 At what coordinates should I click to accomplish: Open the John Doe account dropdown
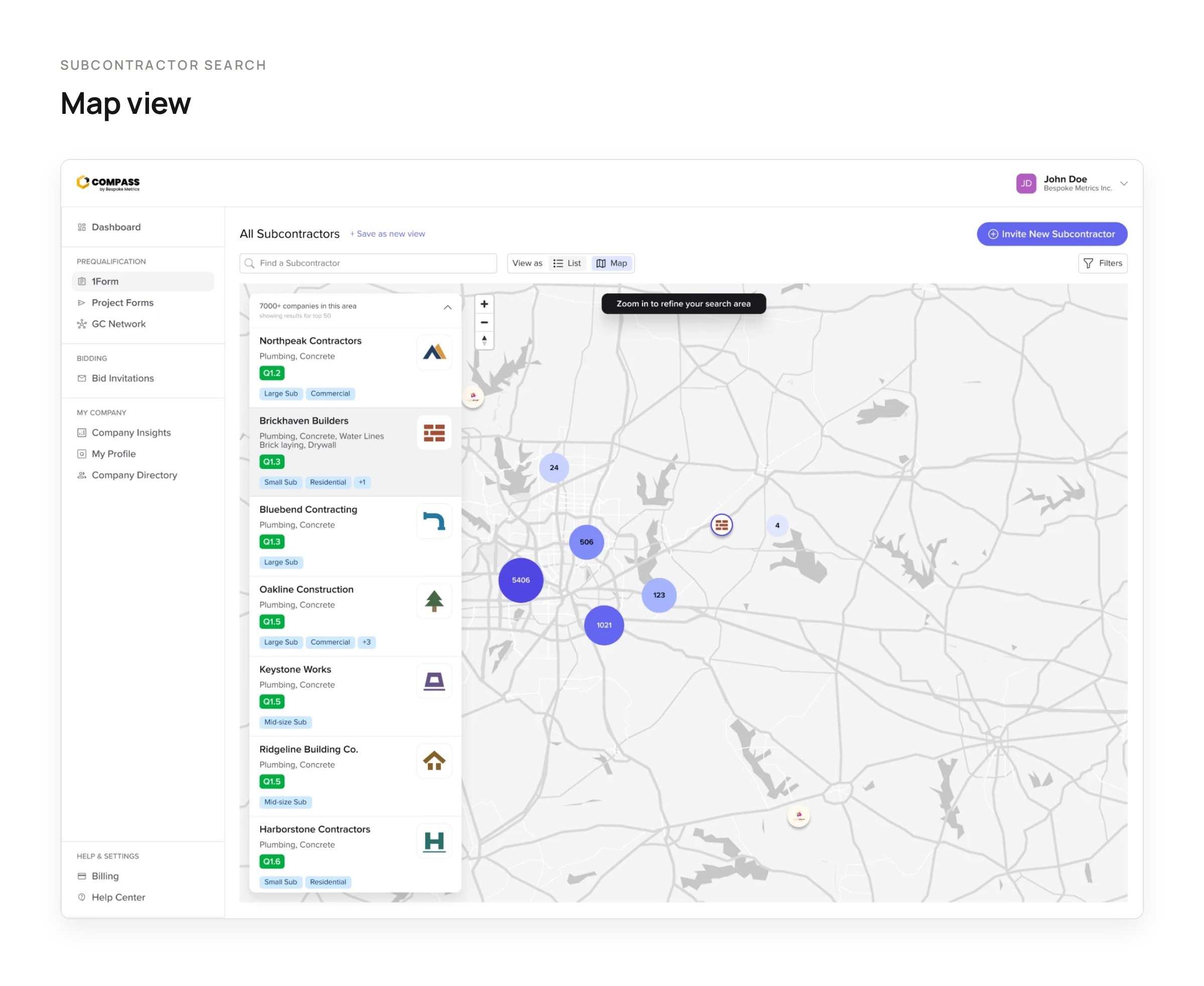click(1123, 184)
